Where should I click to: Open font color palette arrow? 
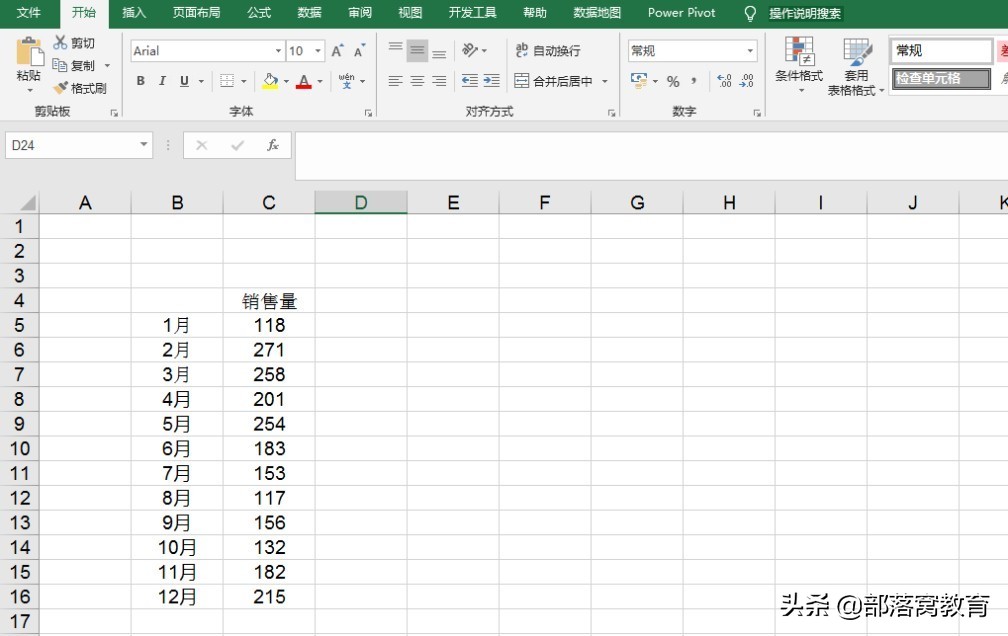point(320,81)
